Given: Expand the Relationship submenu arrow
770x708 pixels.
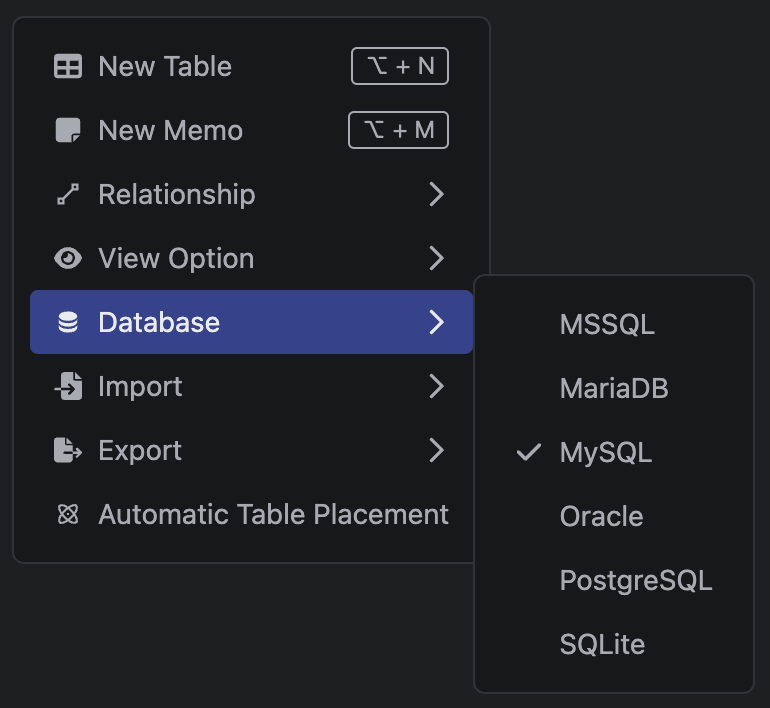Looking at the screenshot, I should (x=436, y=195).
